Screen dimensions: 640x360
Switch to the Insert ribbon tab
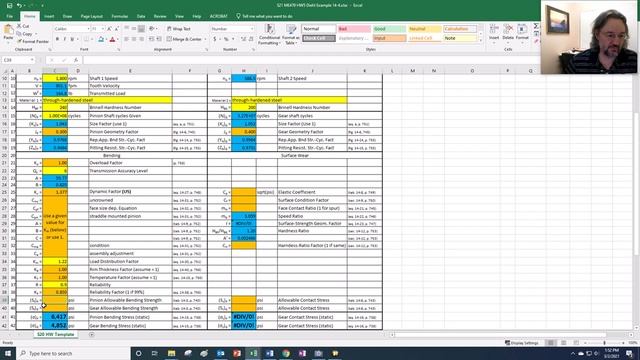(x=49, y=16)
